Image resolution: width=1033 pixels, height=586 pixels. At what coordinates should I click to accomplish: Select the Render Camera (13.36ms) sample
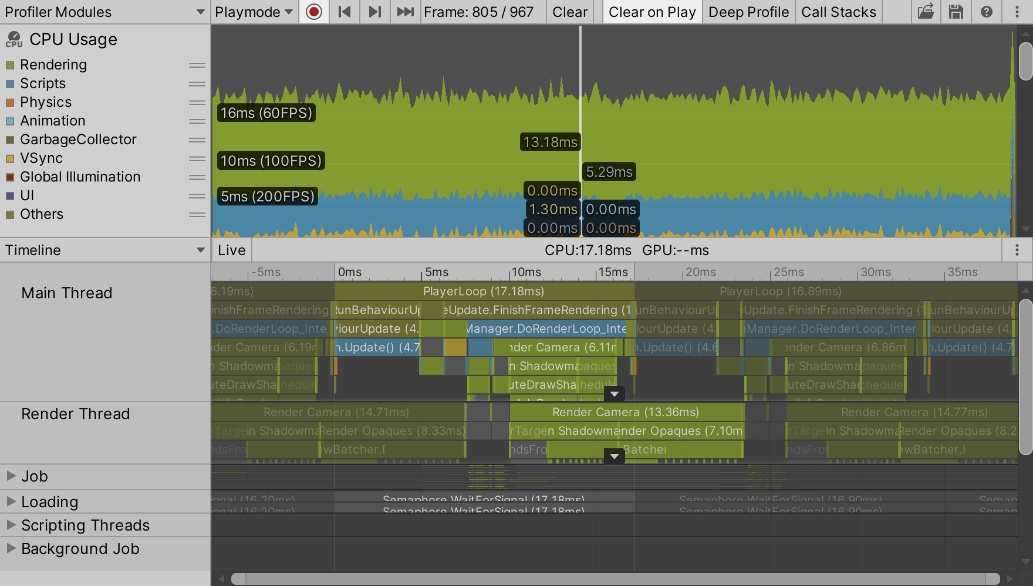(x=625, y=412)
